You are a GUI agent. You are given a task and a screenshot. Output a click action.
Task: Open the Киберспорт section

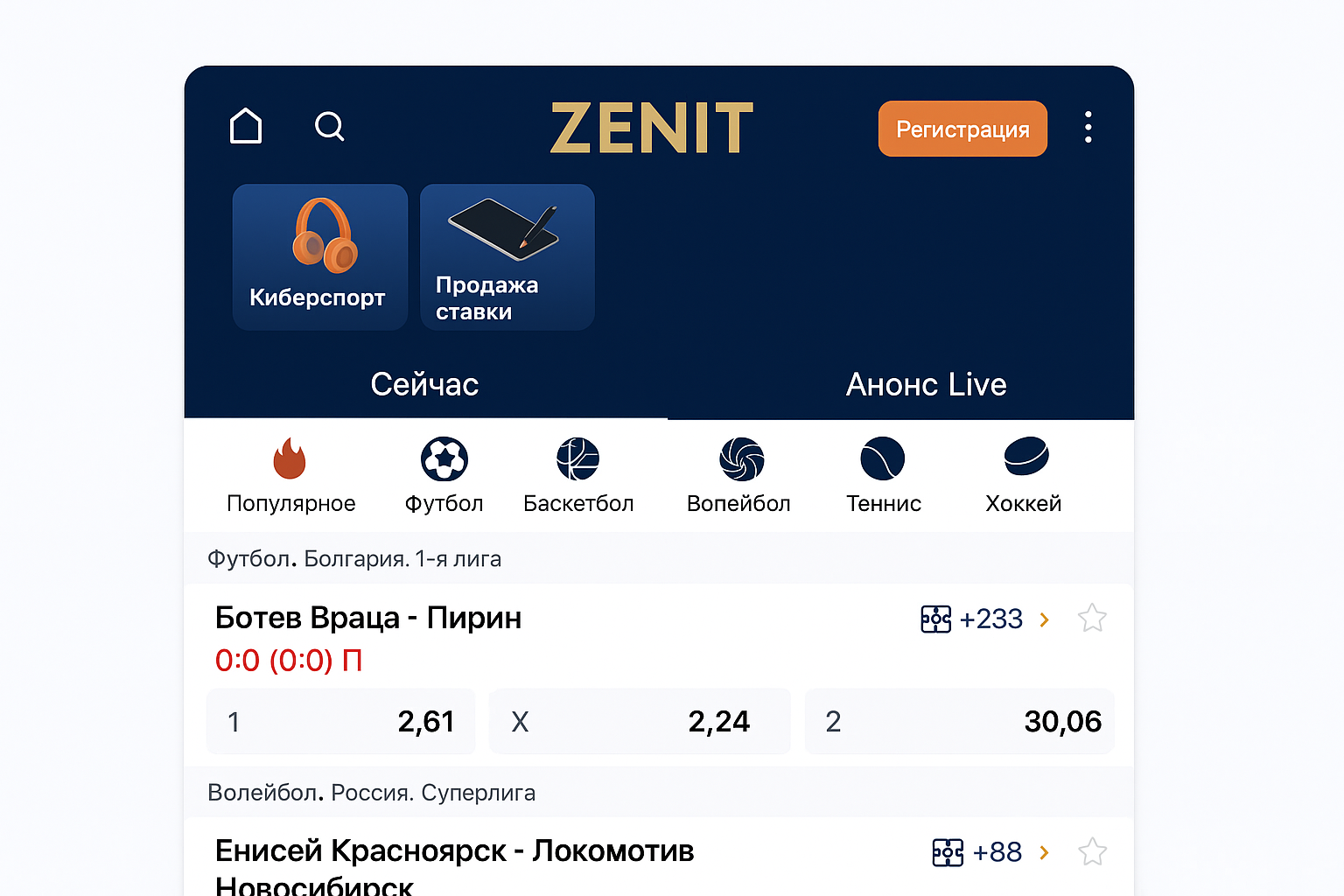320,256
